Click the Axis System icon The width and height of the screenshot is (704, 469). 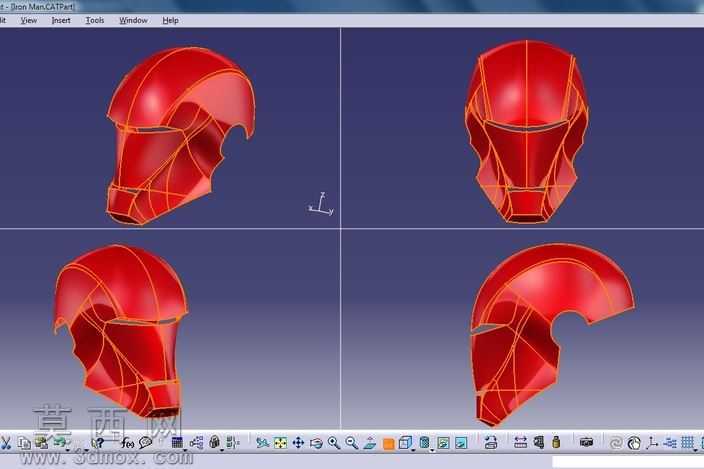(652, 443)
